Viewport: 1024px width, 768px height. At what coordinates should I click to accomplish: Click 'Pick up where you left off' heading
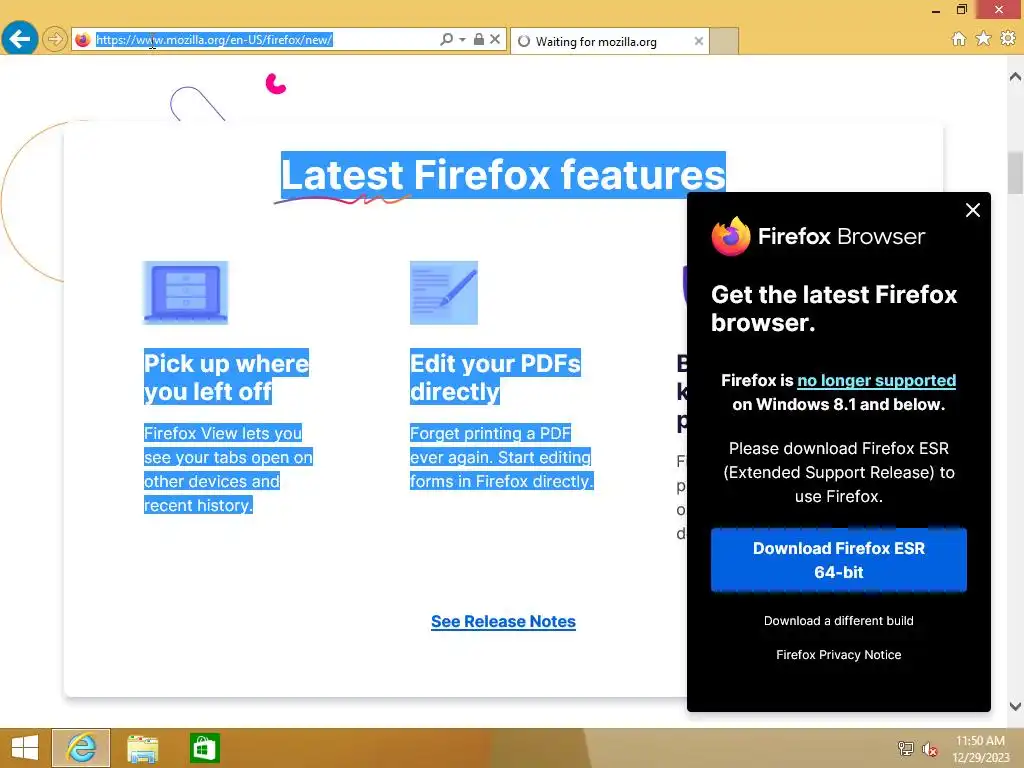226,377
